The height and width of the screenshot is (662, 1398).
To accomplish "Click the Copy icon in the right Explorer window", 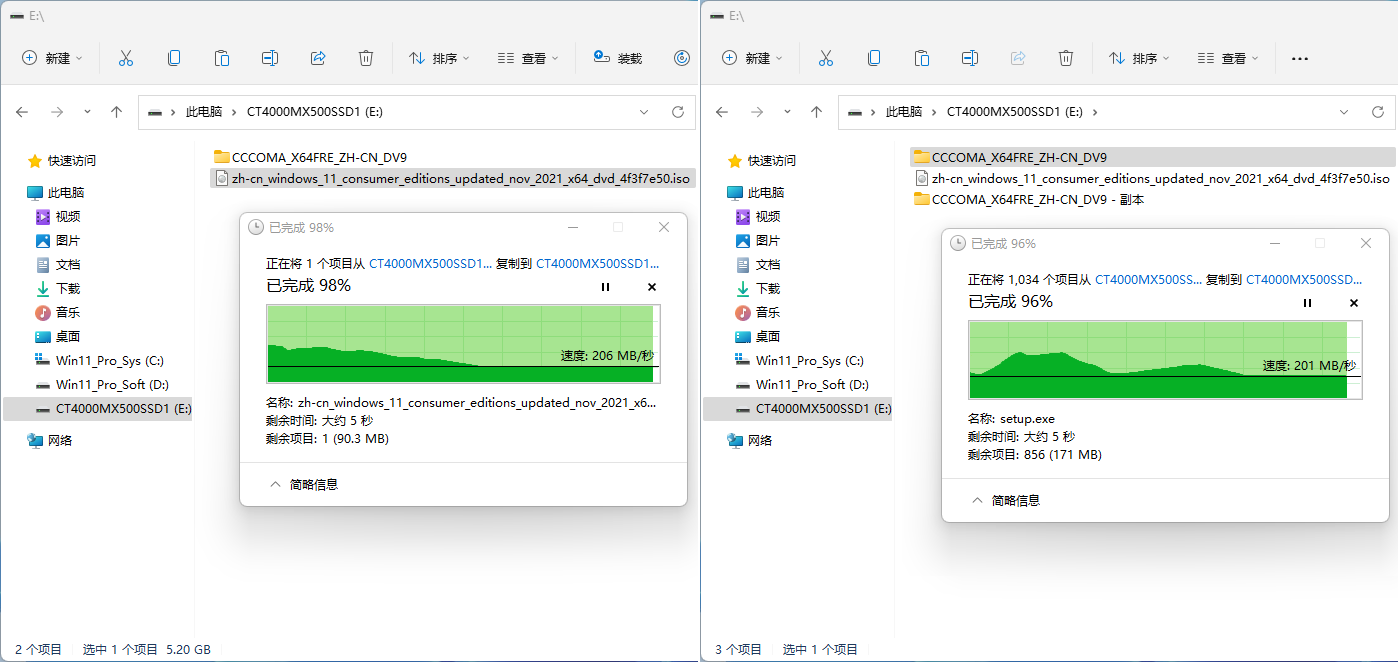I will pos(874,58).
